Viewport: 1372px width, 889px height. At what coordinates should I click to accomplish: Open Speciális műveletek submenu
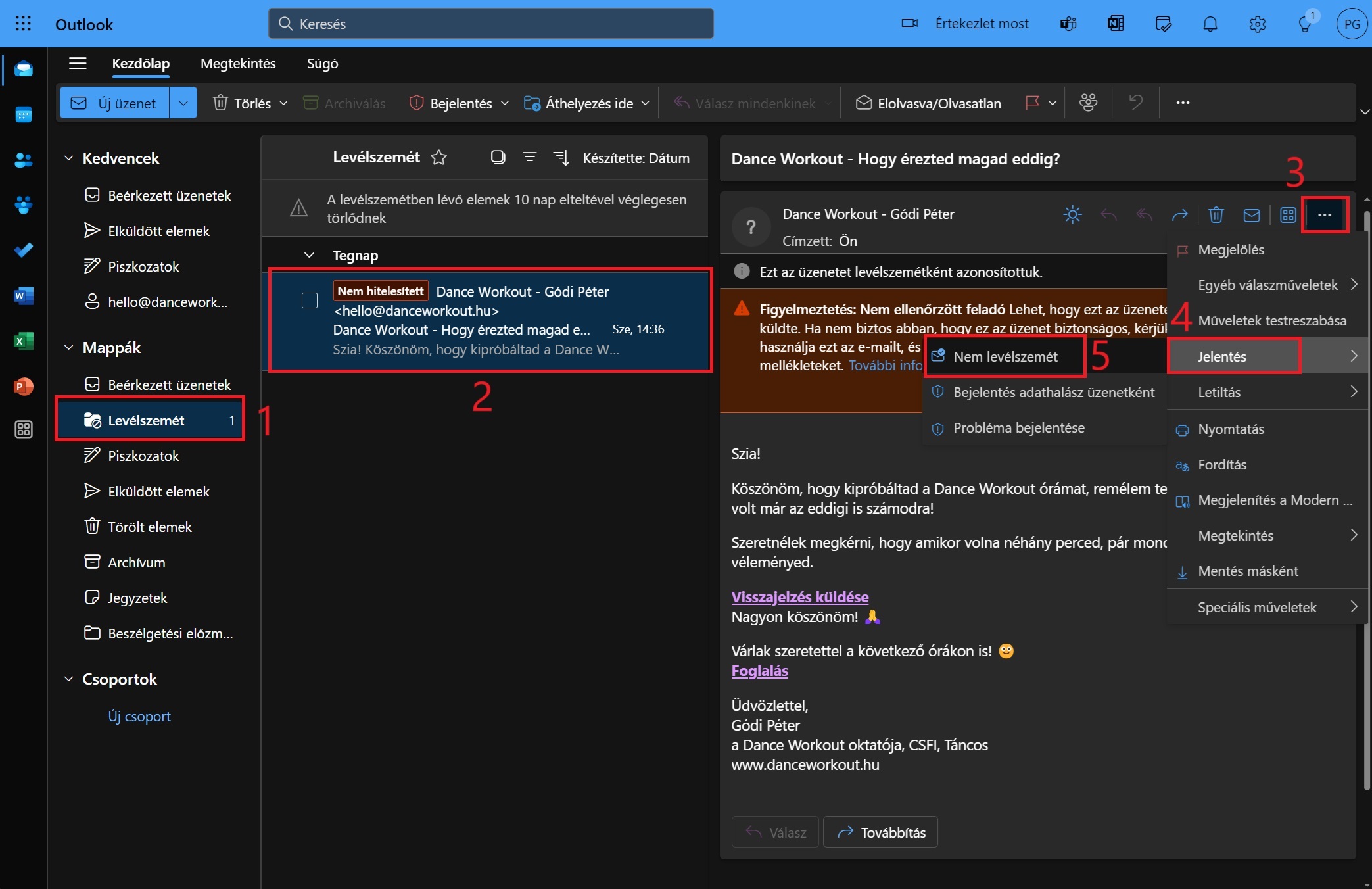click(1267, 607)
